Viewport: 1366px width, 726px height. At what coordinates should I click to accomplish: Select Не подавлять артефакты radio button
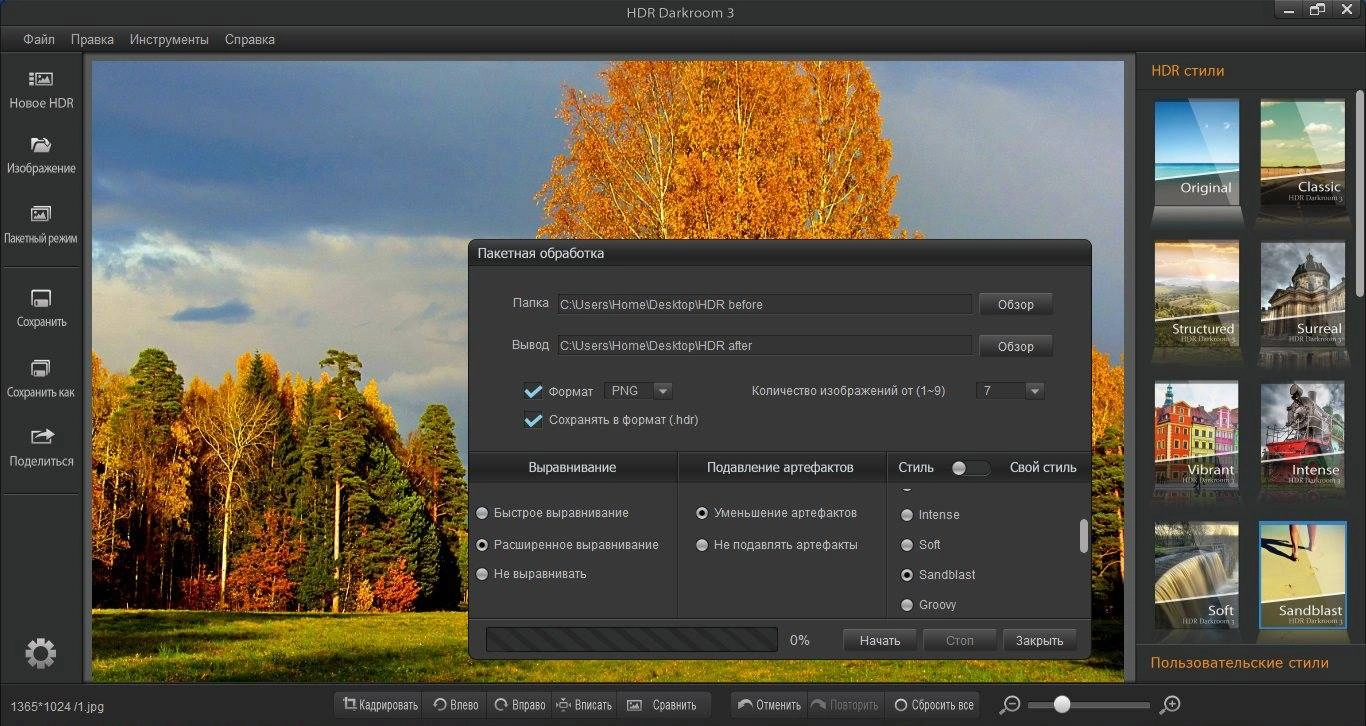pos(702,545)
